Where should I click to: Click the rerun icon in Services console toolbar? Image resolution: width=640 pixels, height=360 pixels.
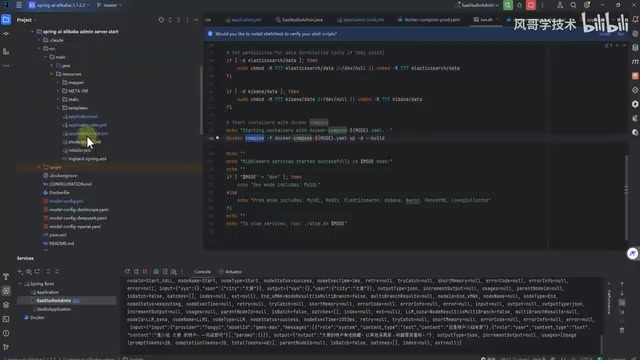click(127, 271)
